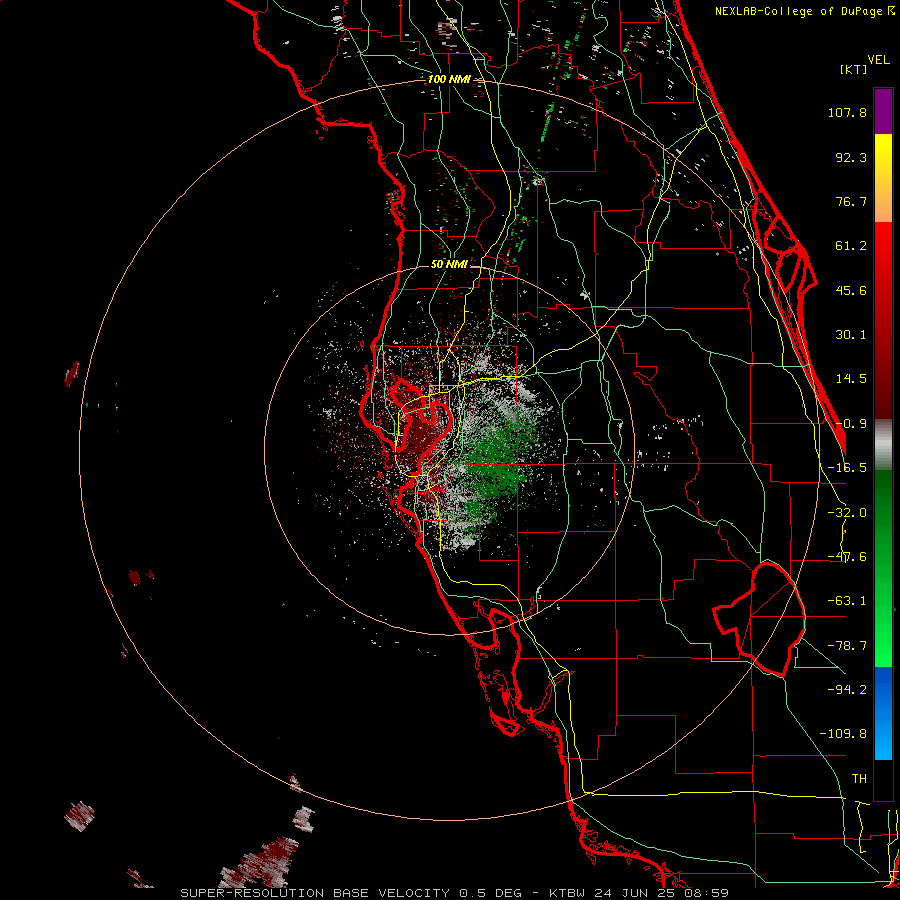This screenshot has width=900, height=900.
Task: Click the Super-Resolution Base Velocity caption
Action: pos(455,893)
